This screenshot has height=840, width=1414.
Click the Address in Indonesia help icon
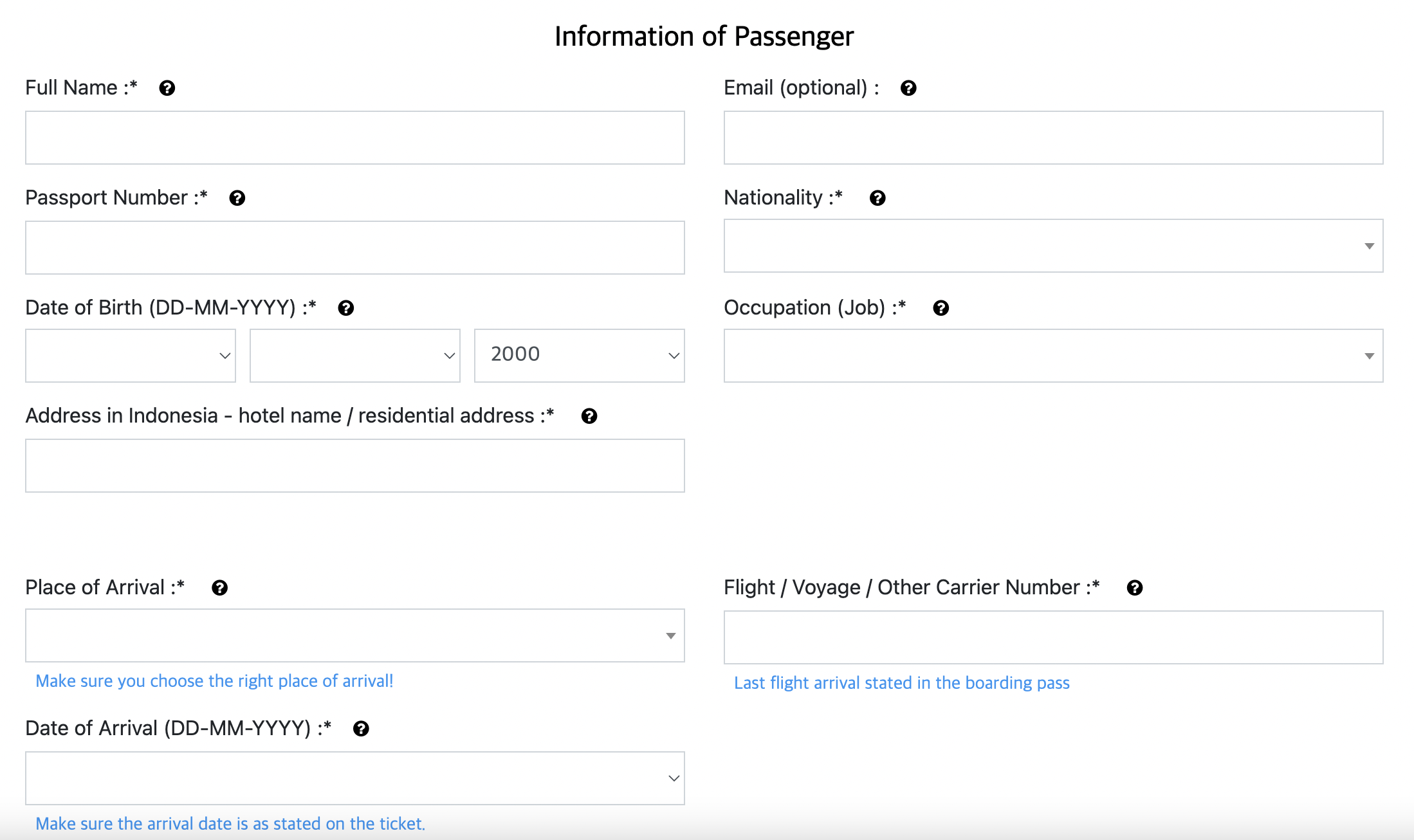pyautogui.click(x=589, y=416)
